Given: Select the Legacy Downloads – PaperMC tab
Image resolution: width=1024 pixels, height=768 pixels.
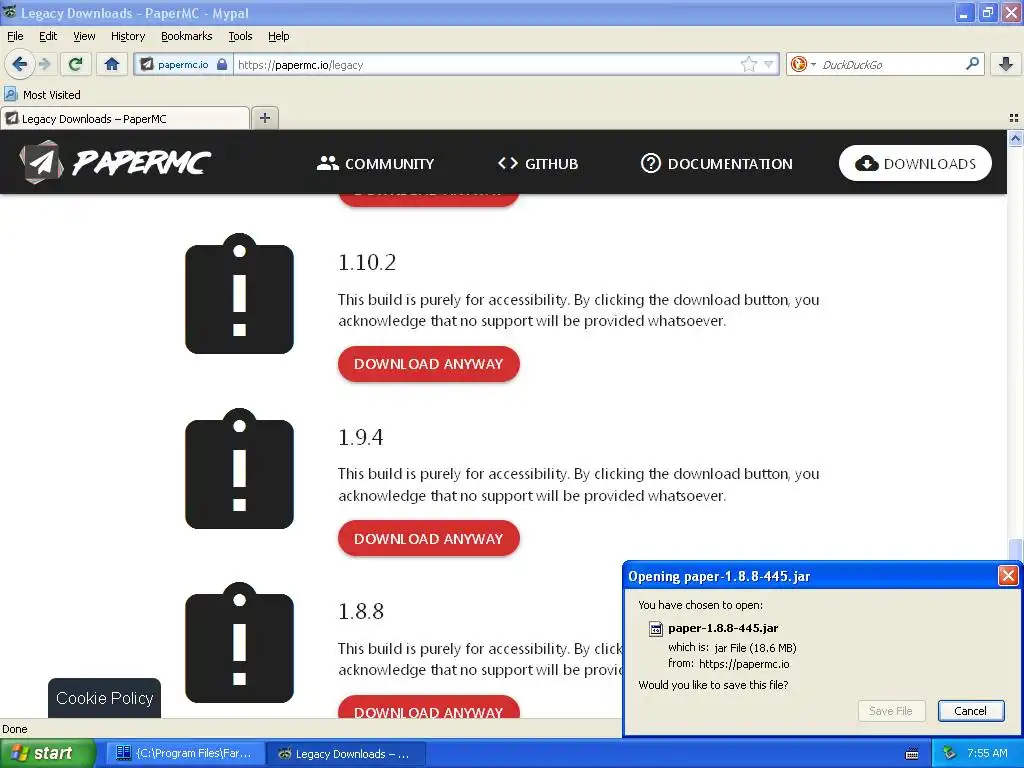Looking at the screenshot, I should [125, 119].
